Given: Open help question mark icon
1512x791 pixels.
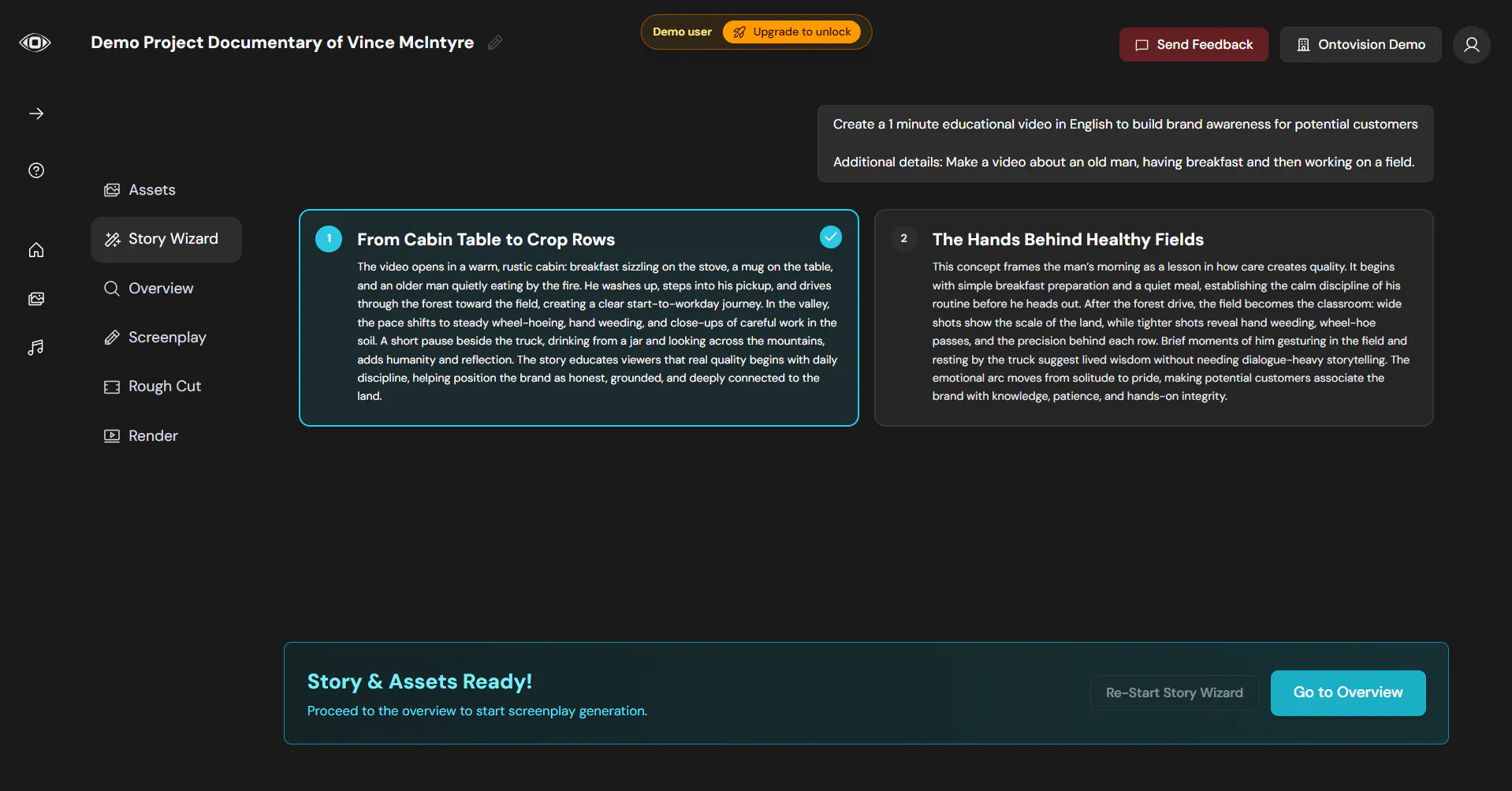Looking at the screenshot, I should tap(36, 170).
